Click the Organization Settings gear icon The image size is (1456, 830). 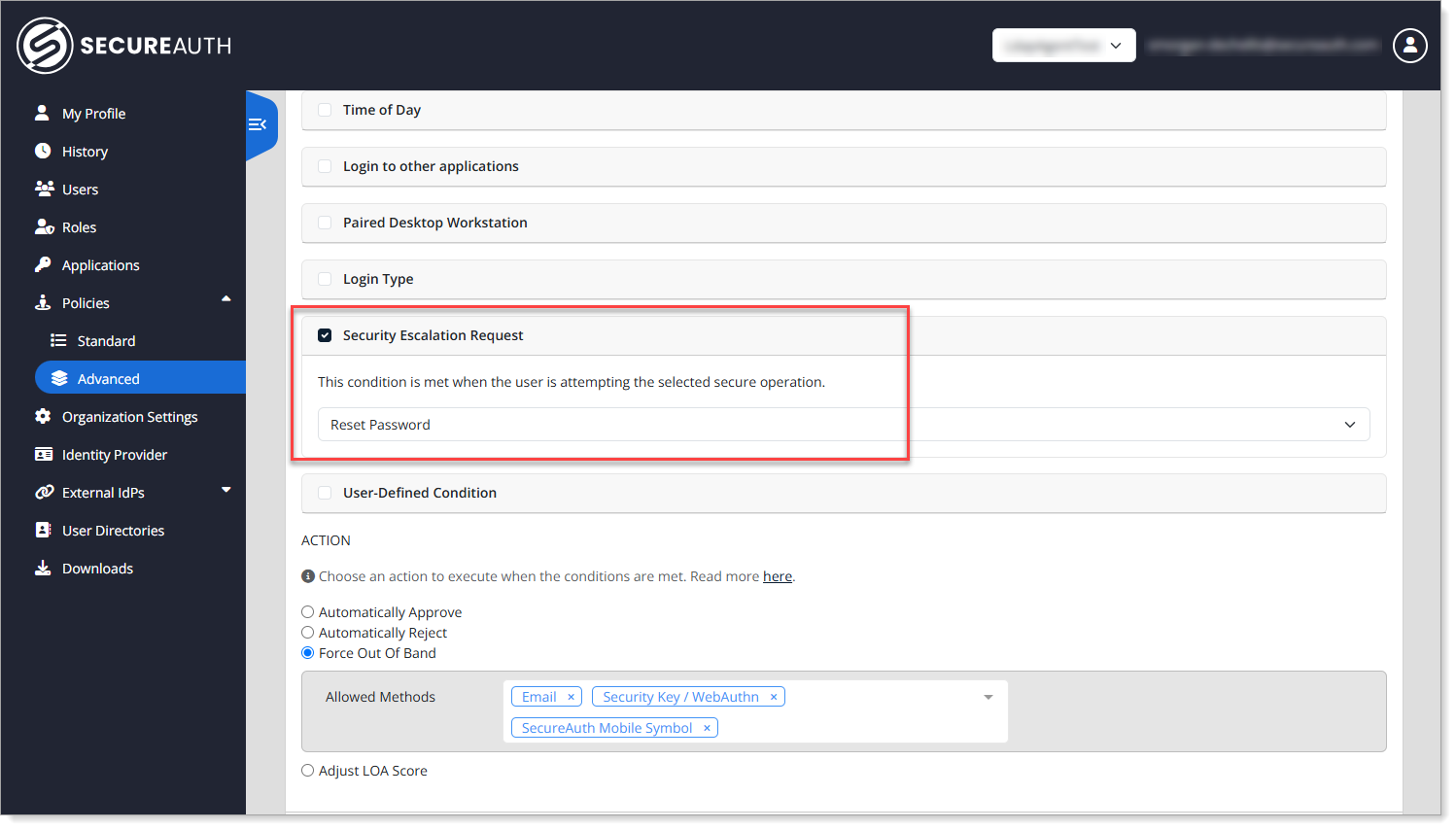(x=43, y=416)
